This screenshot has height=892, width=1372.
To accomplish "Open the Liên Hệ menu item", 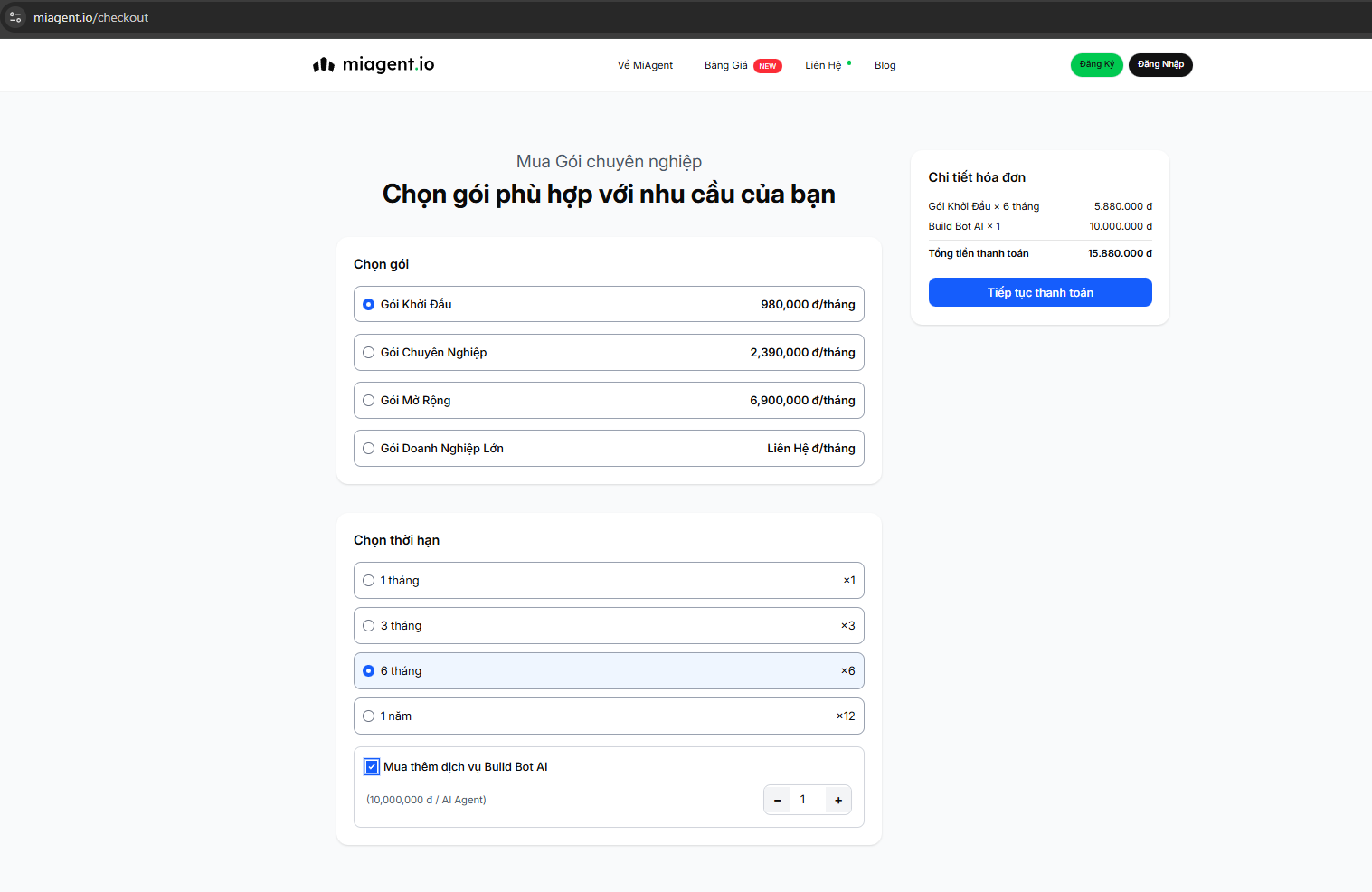I will pos(823,65).
